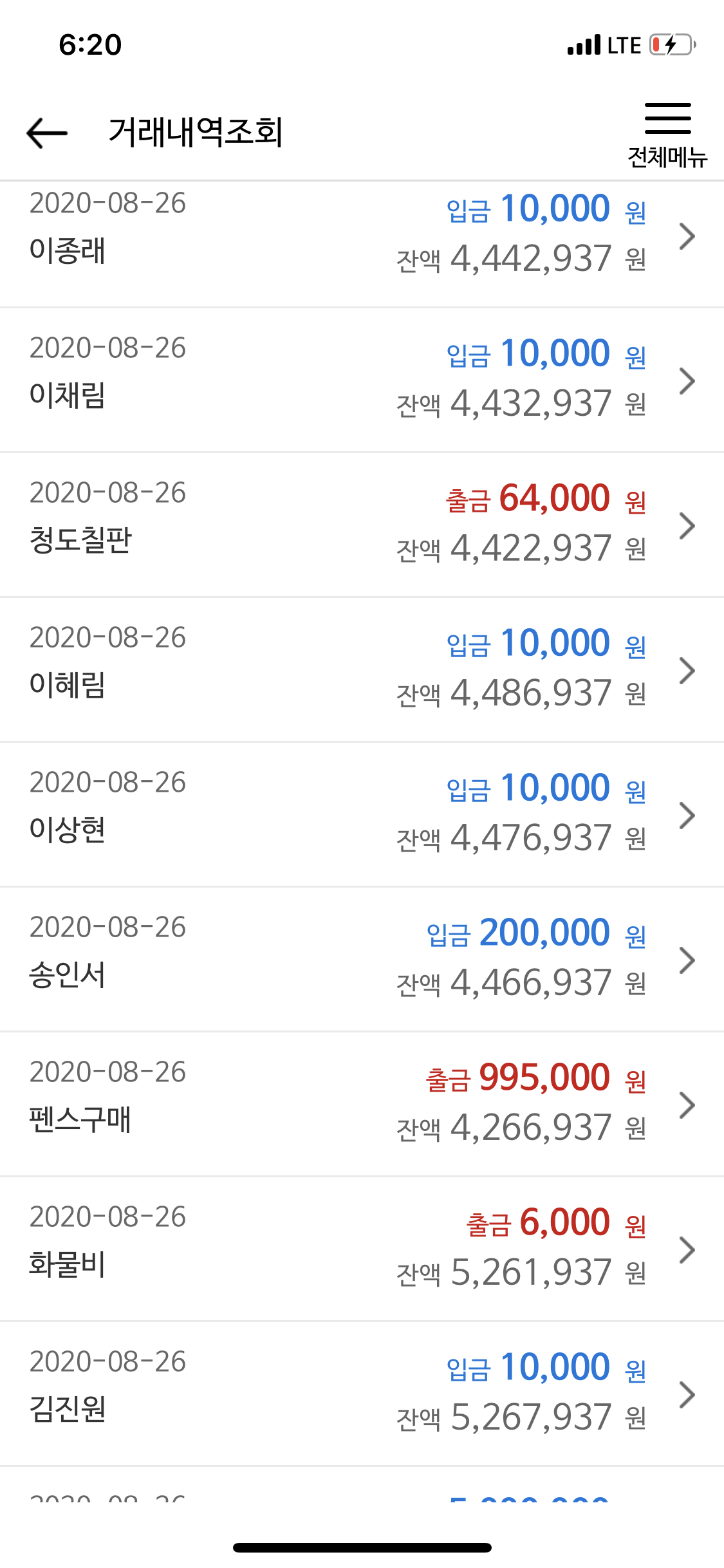Viewport: 724px width, 1568px height.
Task: Open the 펜스구매 withdrawal chevron
Action: [687, 1105]
